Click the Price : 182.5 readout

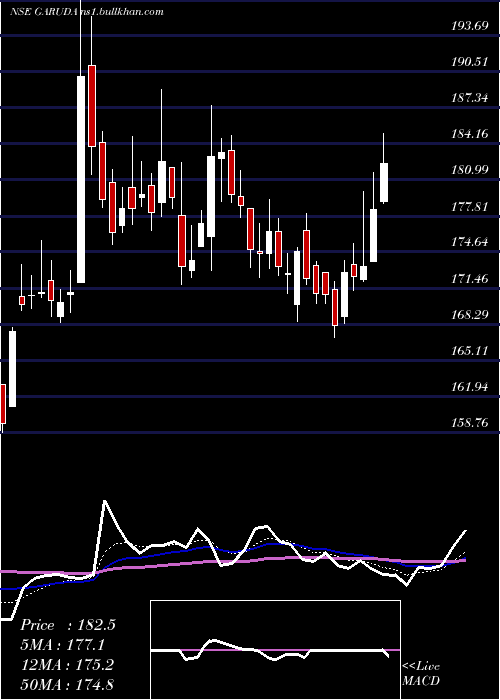point(68,625)
